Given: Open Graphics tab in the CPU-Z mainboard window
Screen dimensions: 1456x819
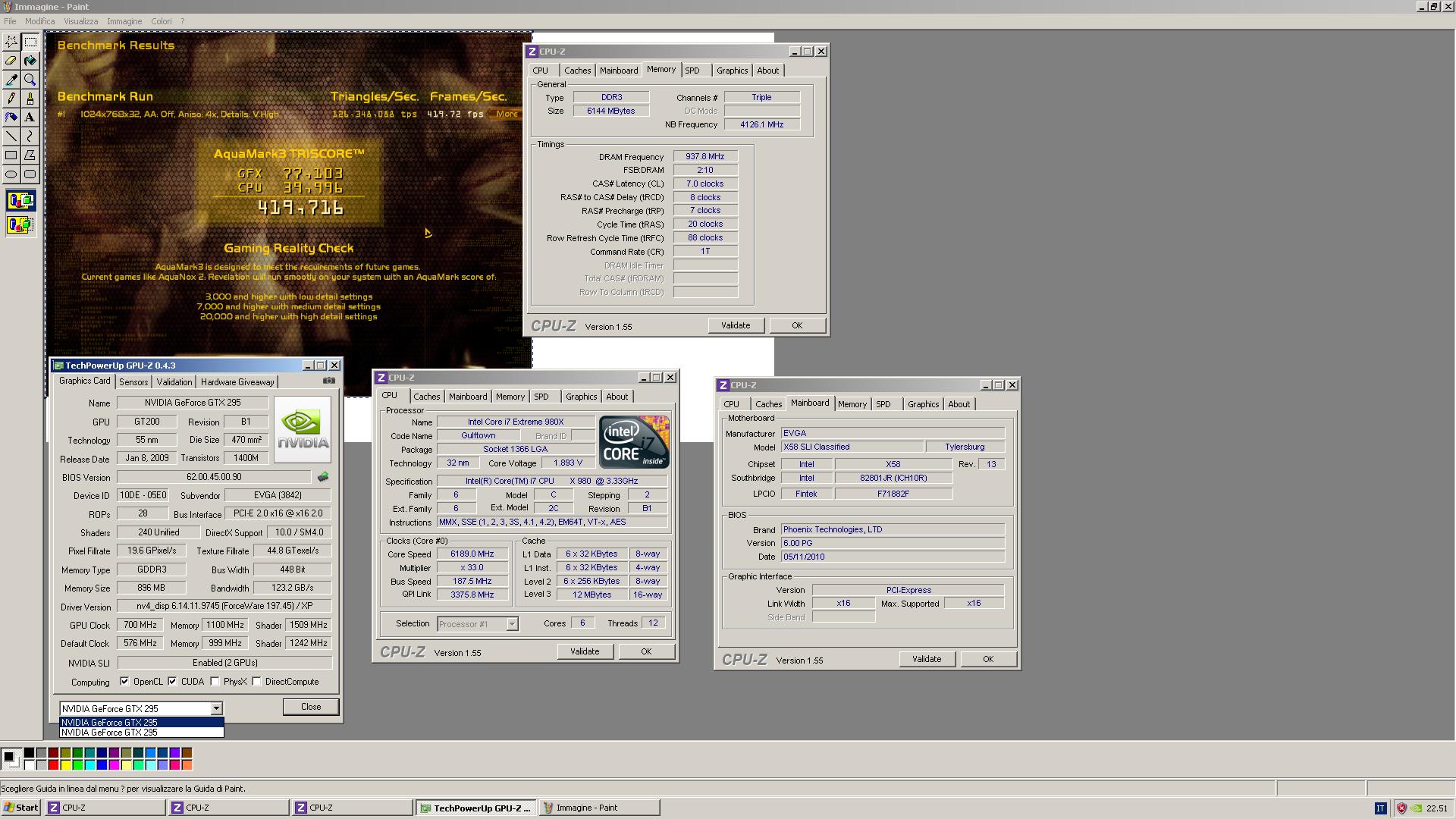Looking at the screenshot, I should point(923,404).
